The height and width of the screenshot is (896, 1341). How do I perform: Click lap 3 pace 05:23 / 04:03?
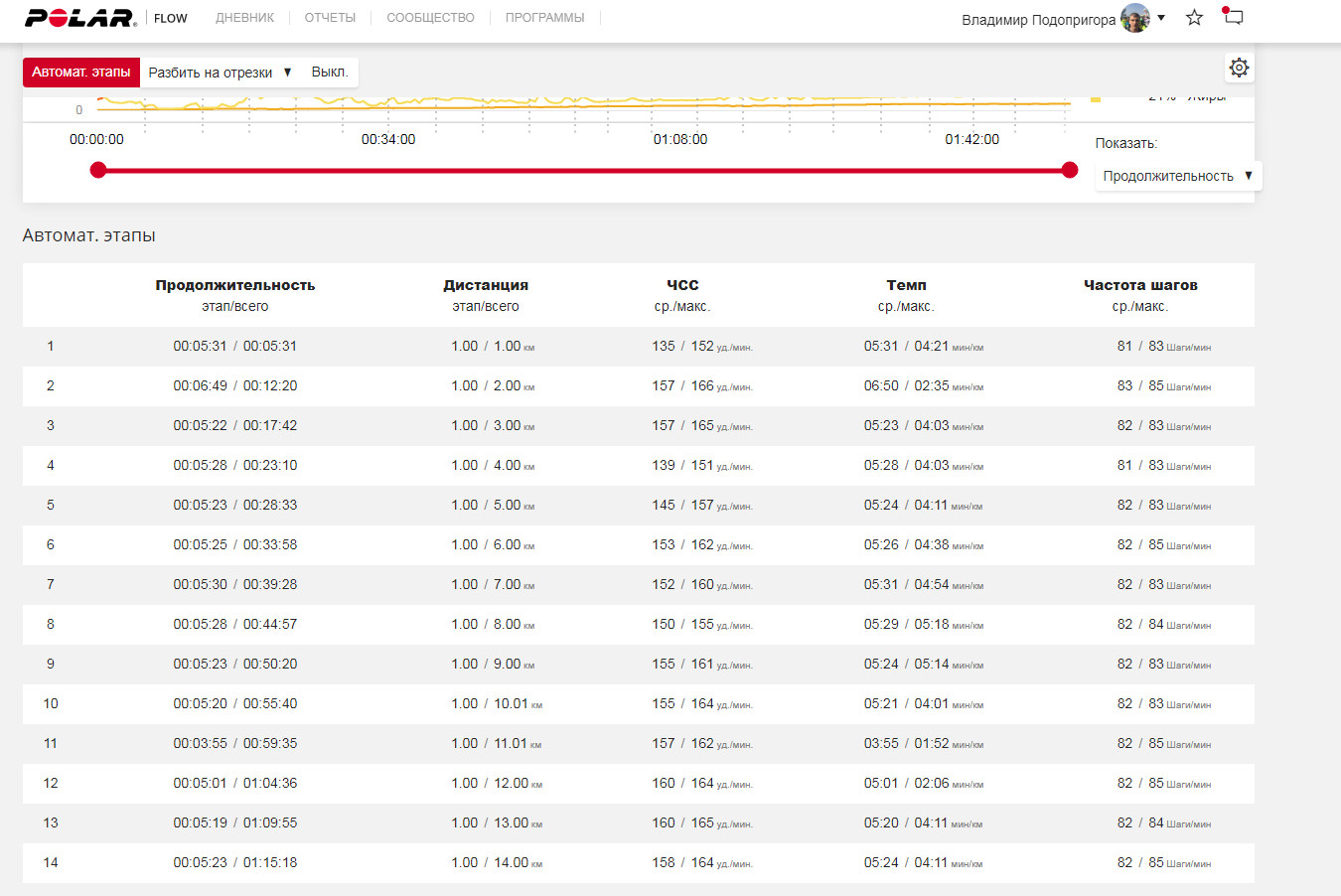[923, 425]
